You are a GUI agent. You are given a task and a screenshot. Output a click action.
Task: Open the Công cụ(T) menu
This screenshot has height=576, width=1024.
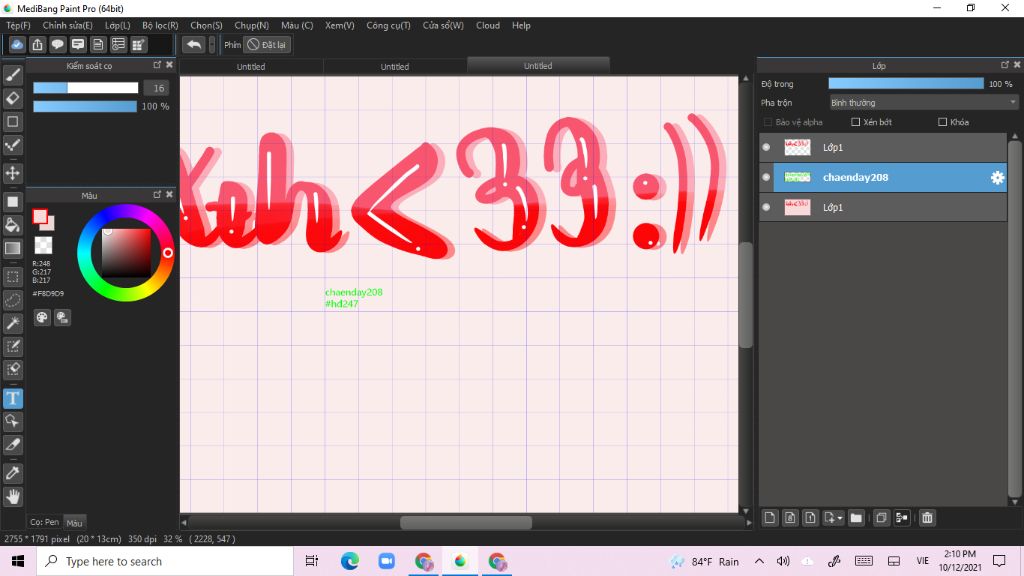coord(388,25)
